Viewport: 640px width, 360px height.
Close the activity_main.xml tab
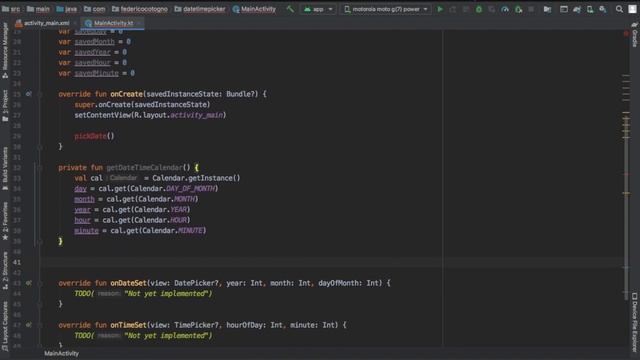pyautogui.click(x=75, y=24)
